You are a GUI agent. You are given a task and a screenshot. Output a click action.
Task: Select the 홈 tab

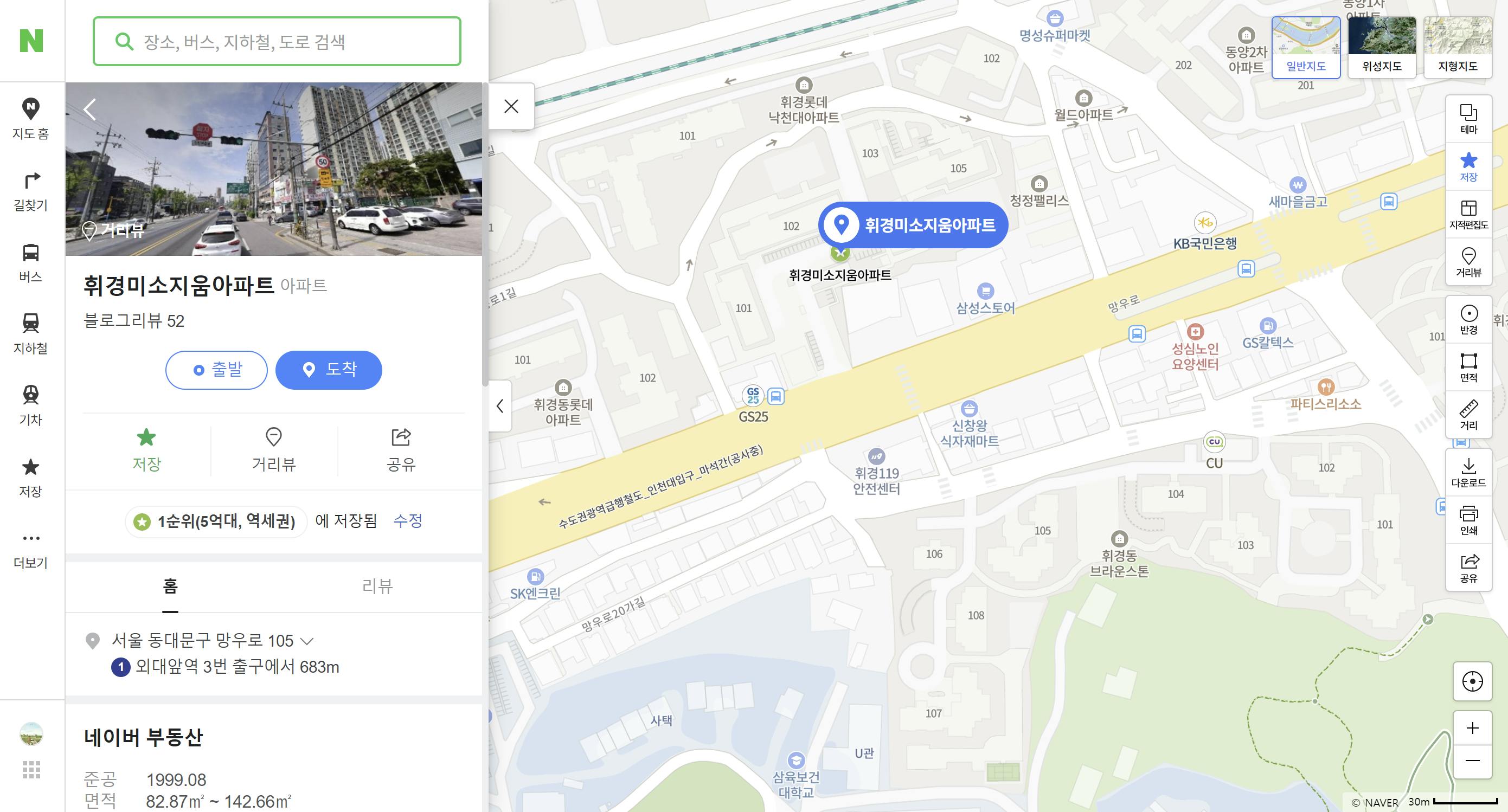click(170, 586)
